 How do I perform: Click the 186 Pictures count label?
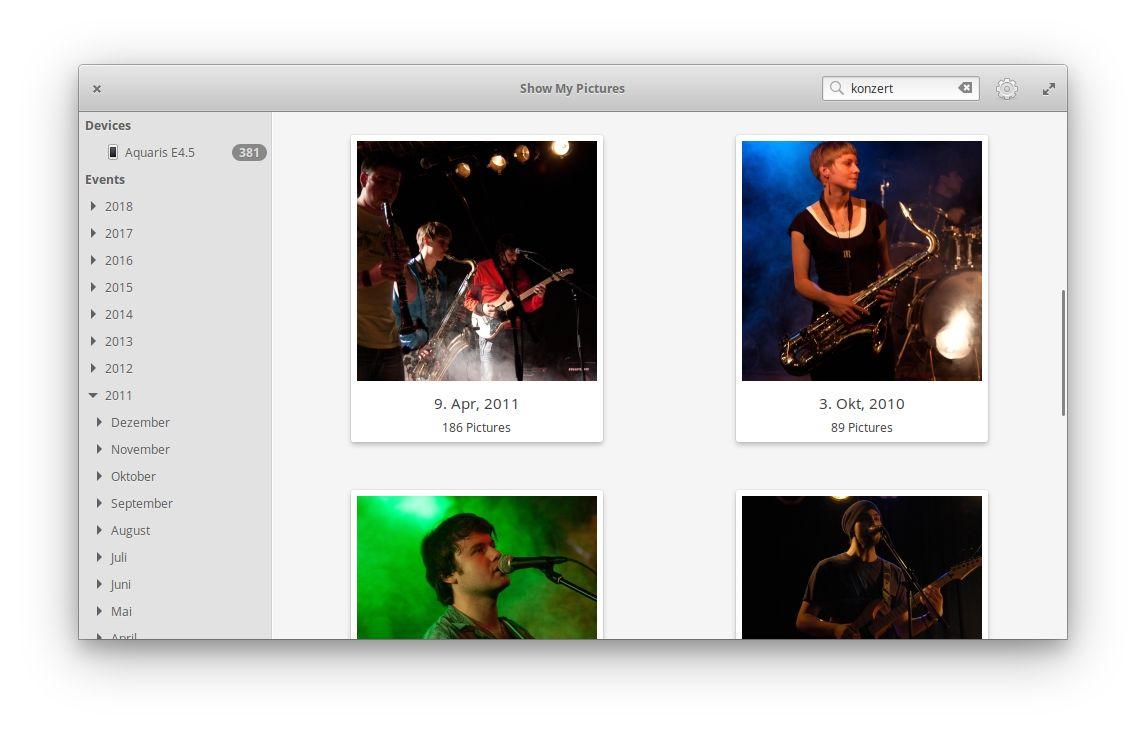click(x=477, y=427)
